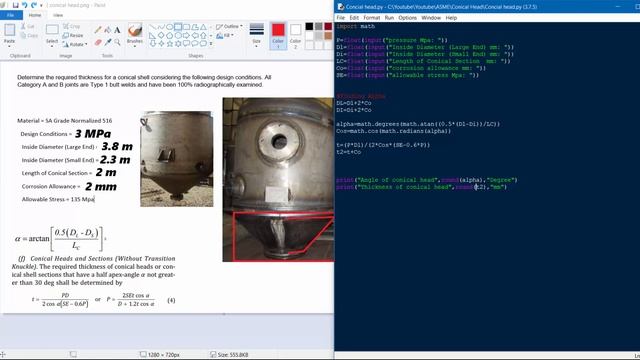Screen dimensions: 640x360
Task: Choose the Line shape in the Shapes gallery
Action: (153, 27)
